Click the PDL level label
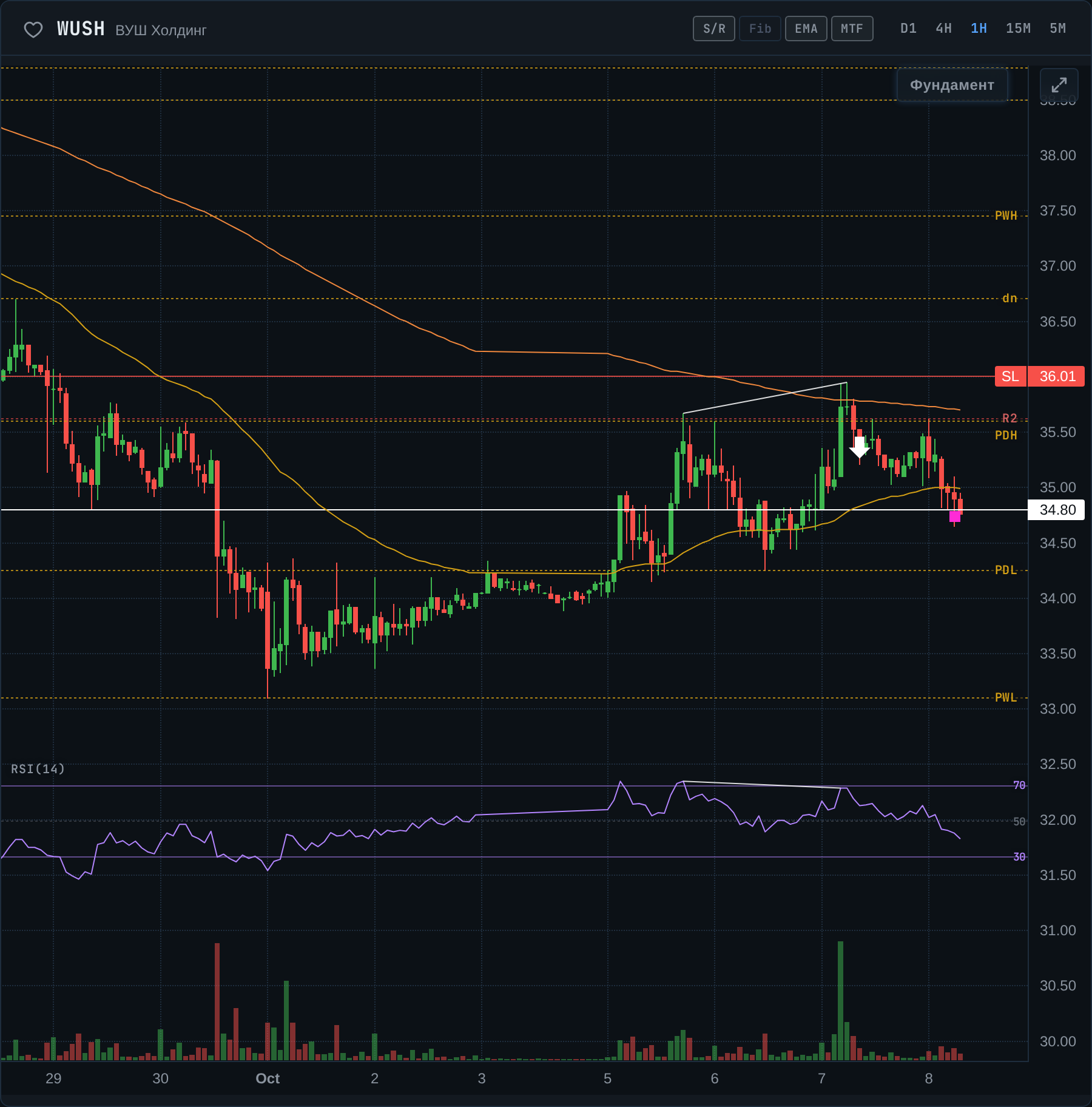This screenshot has height=1107, width=1092. 1006,570
